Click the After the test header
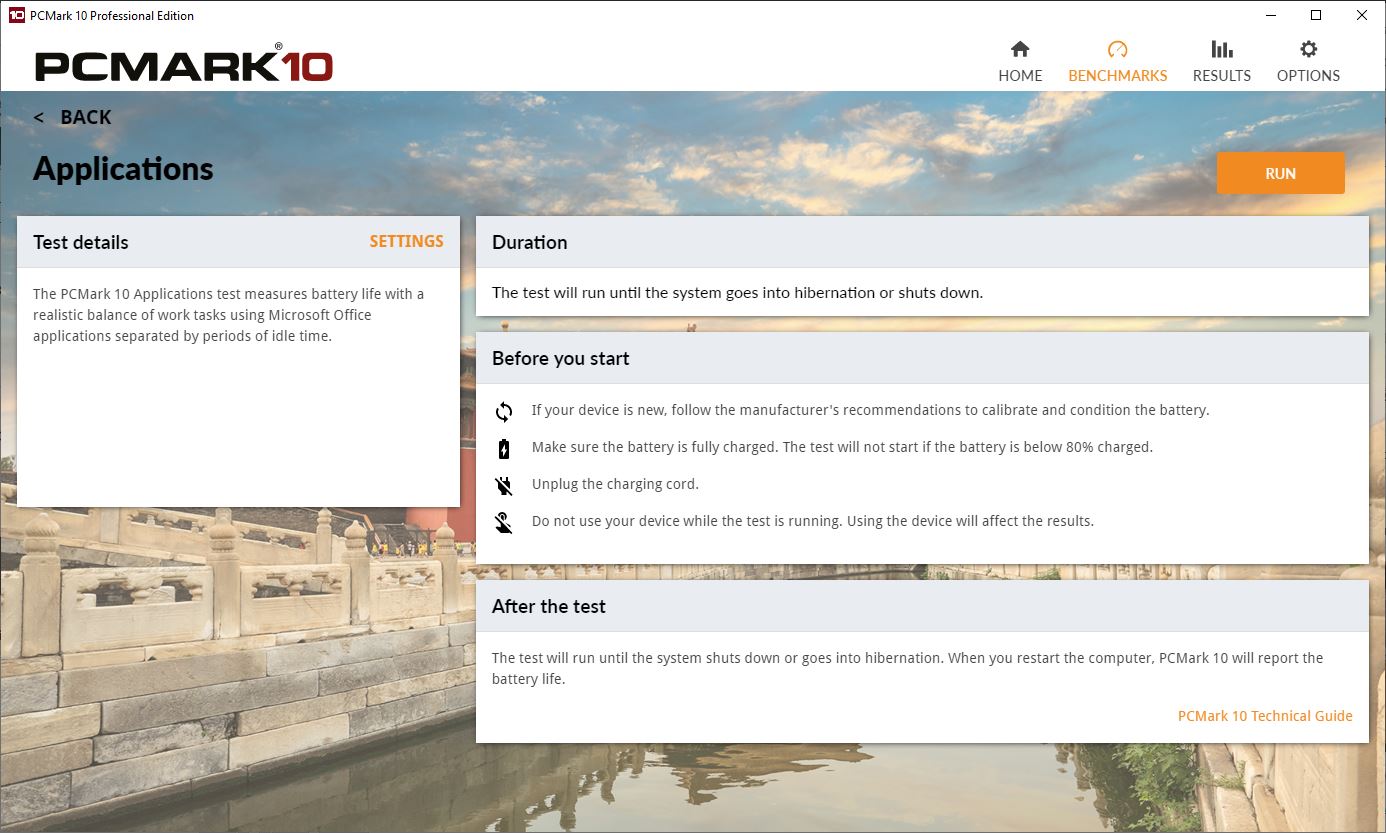Screen dimensions: 1386x833 922,606
